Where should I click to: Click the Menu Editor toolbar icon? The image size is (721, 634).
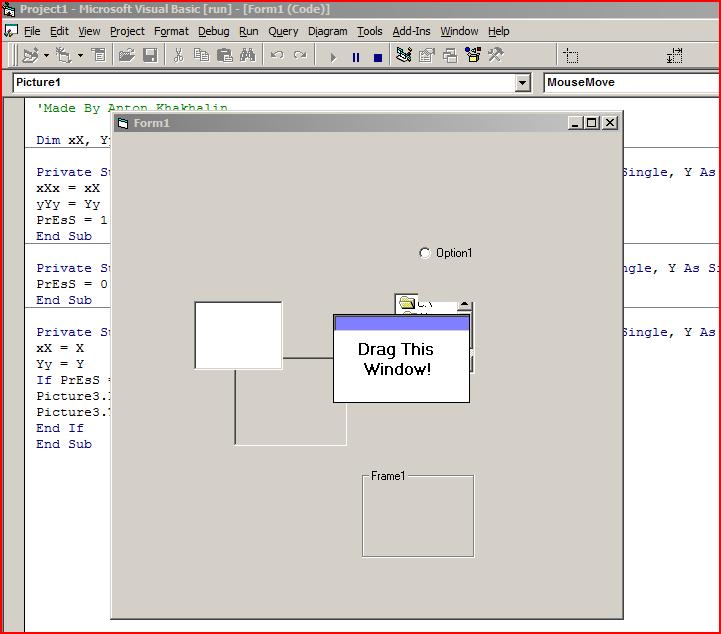pos(99,56)
